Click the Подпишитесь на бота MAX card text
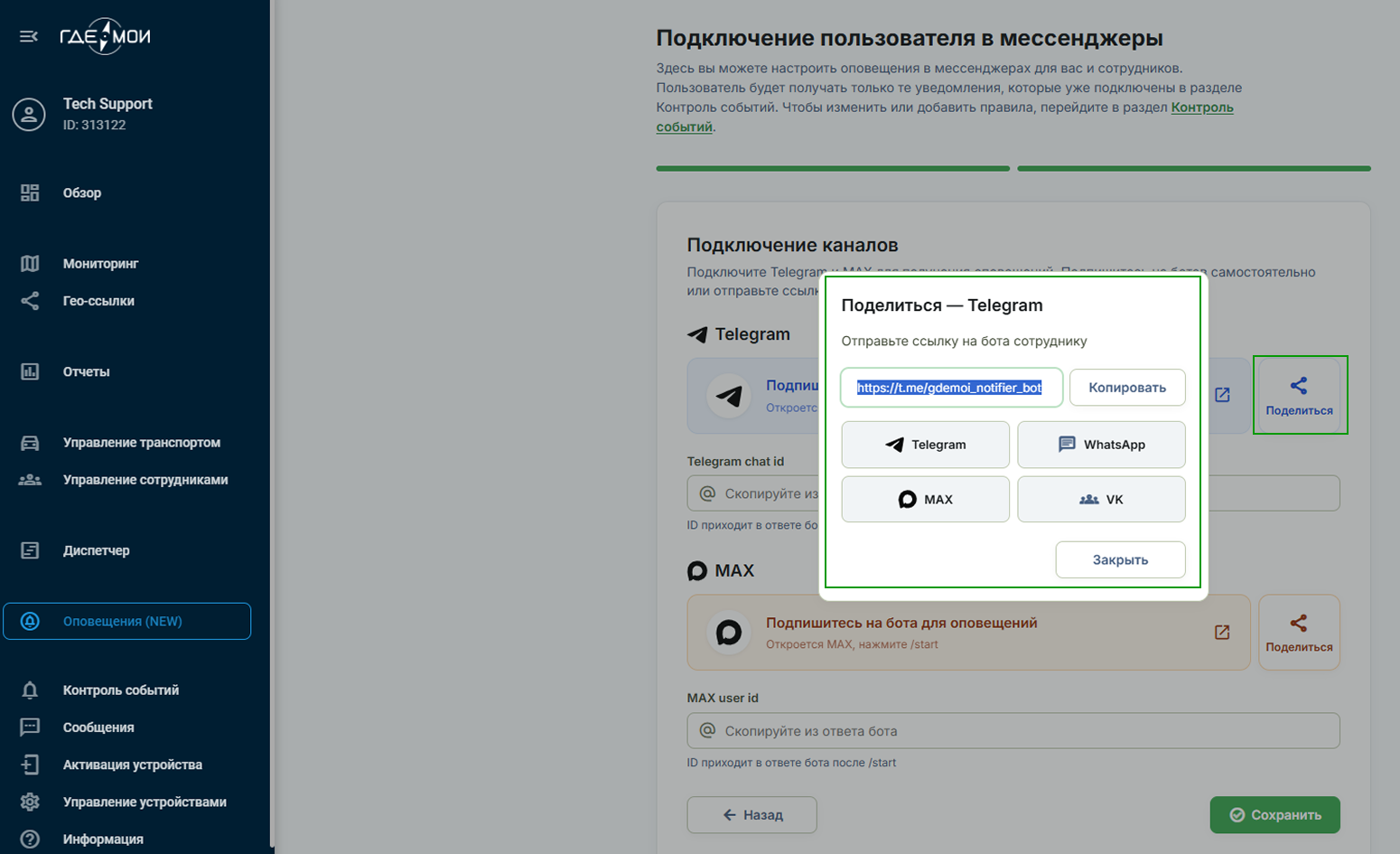 (901, 623)
